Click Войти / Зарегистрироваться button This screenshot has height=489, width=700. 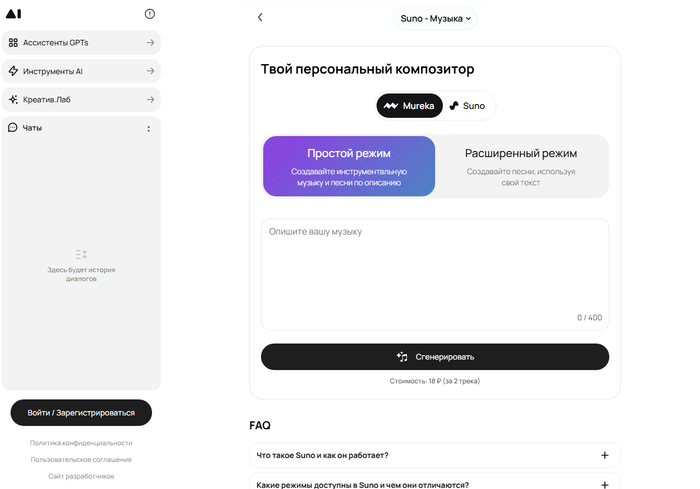pos(81,412)
